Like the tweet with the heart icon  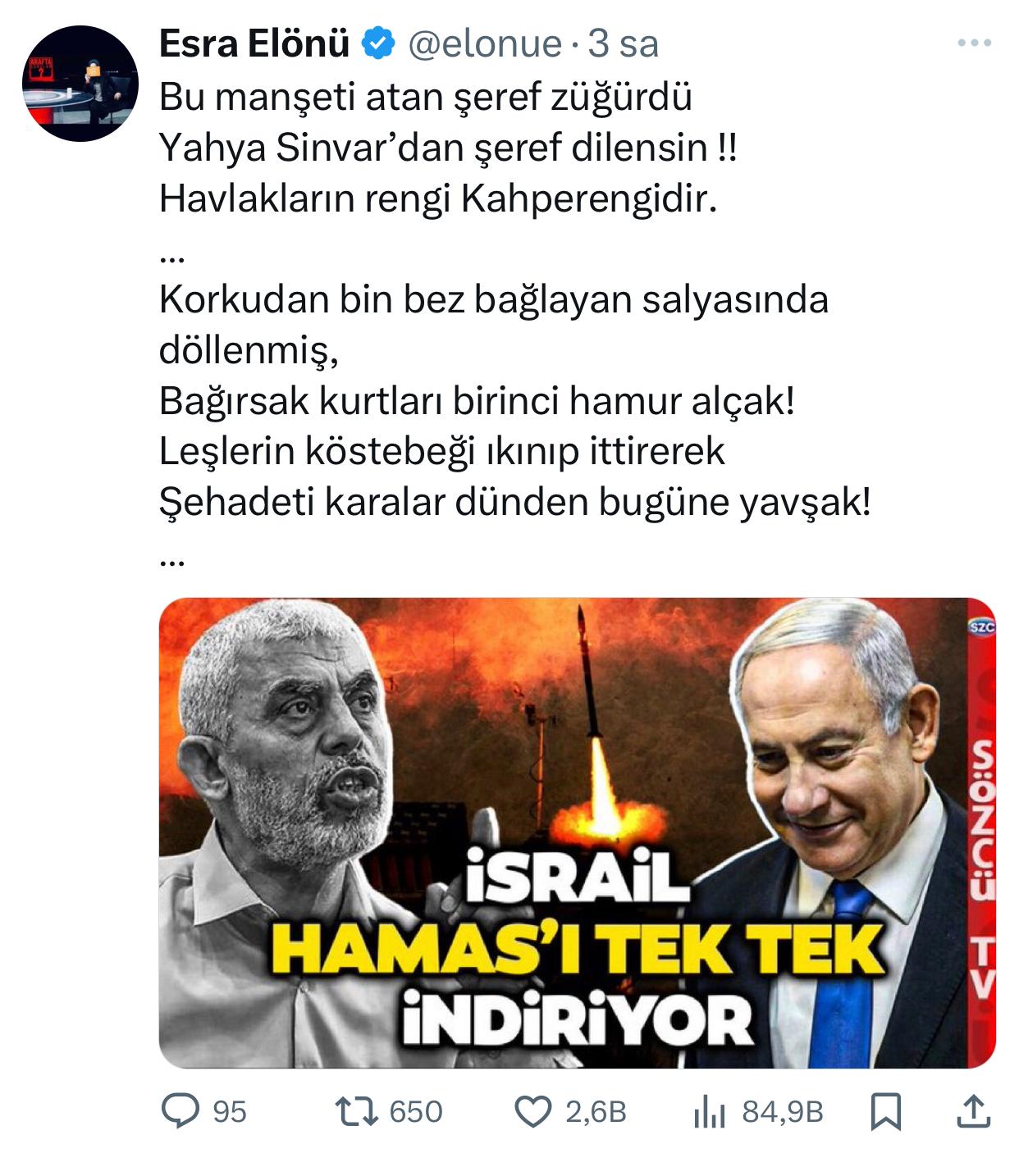[x=533, y=1112]
